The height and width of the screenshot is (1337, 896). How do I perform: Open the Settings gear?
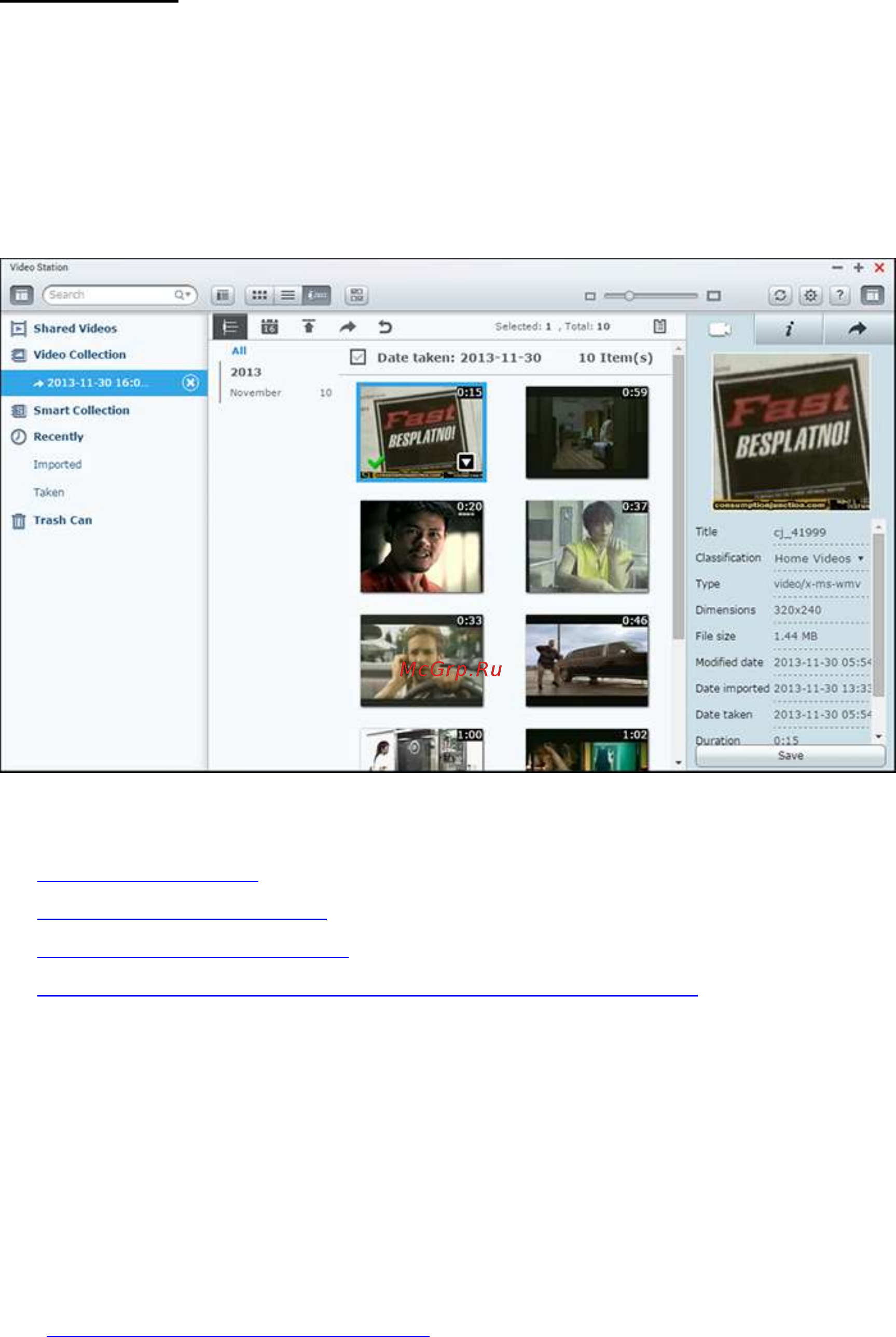click(x=810, y=295)
